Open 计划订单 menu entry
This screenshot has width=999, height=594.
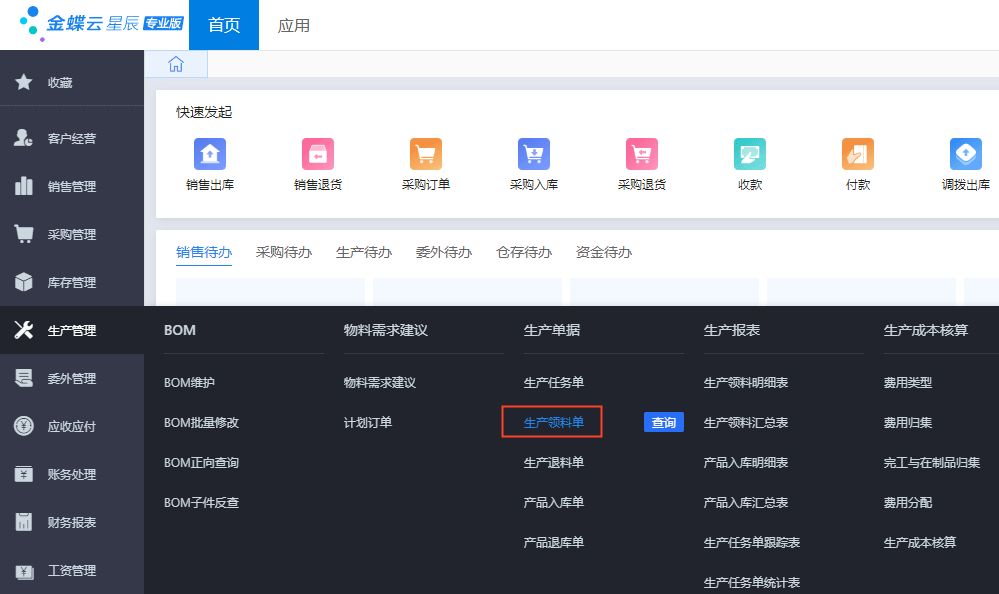[368, 423]
